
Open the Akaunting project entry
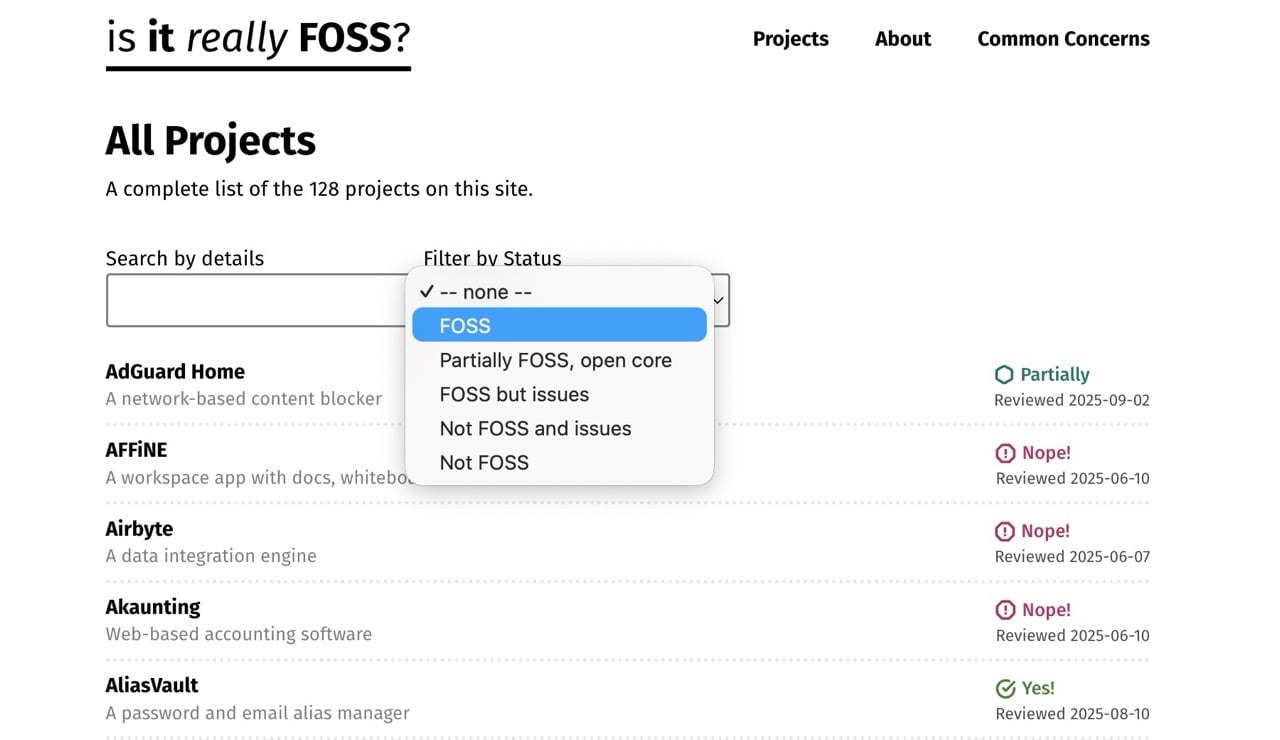(152, 606)
